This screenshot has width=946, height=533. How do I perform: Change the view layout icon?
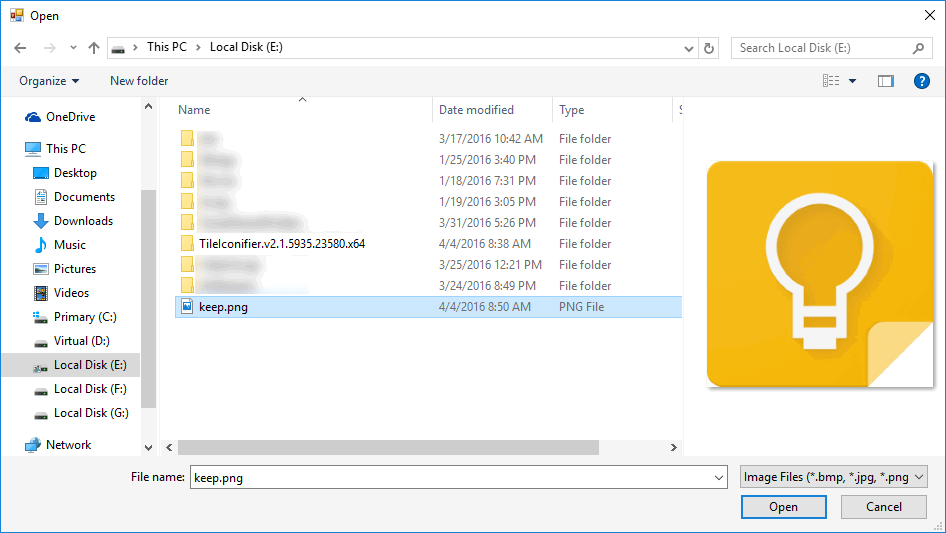[831, 81]
